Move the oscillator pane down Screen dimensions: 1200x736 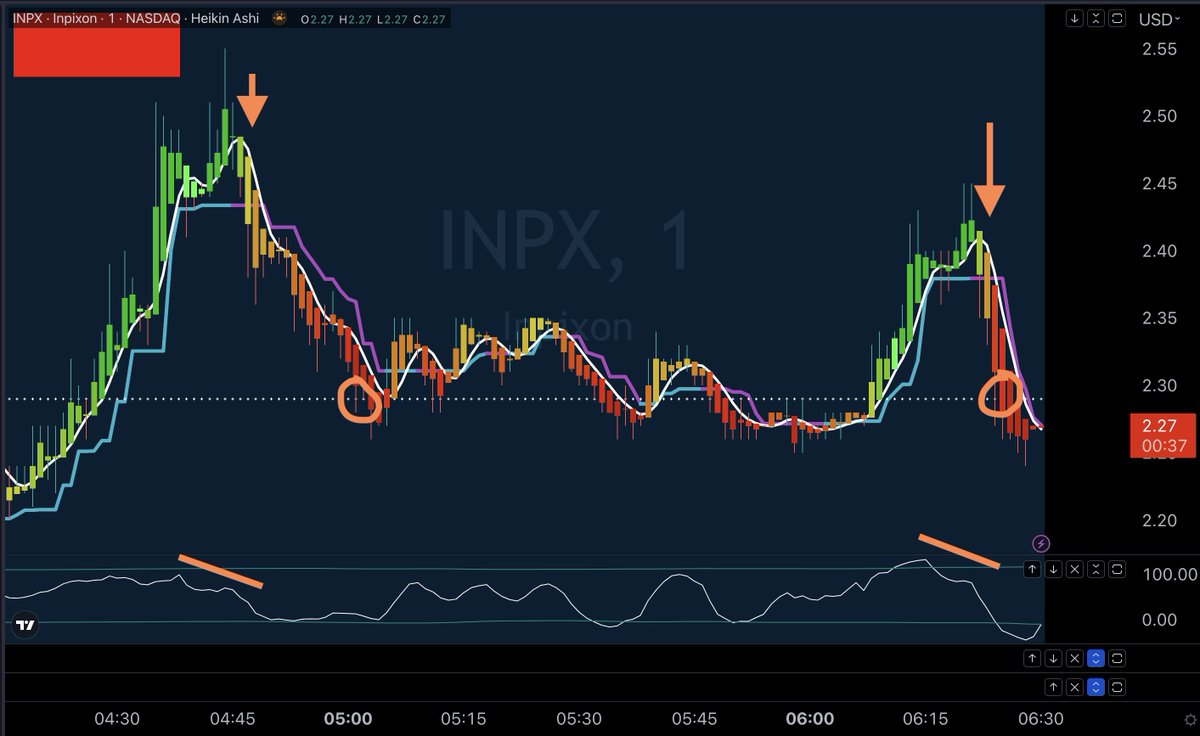1053,569
